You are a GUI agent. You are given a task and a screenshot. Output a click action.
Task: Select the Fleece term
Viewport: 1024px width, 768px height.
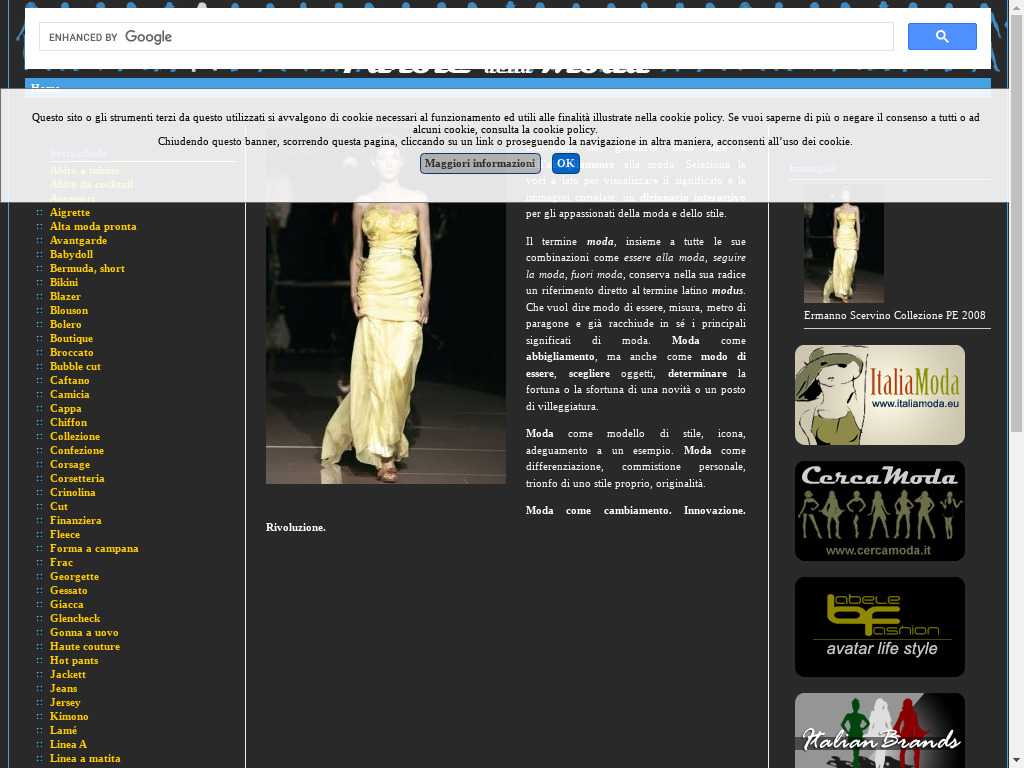[x=65, y=535]
